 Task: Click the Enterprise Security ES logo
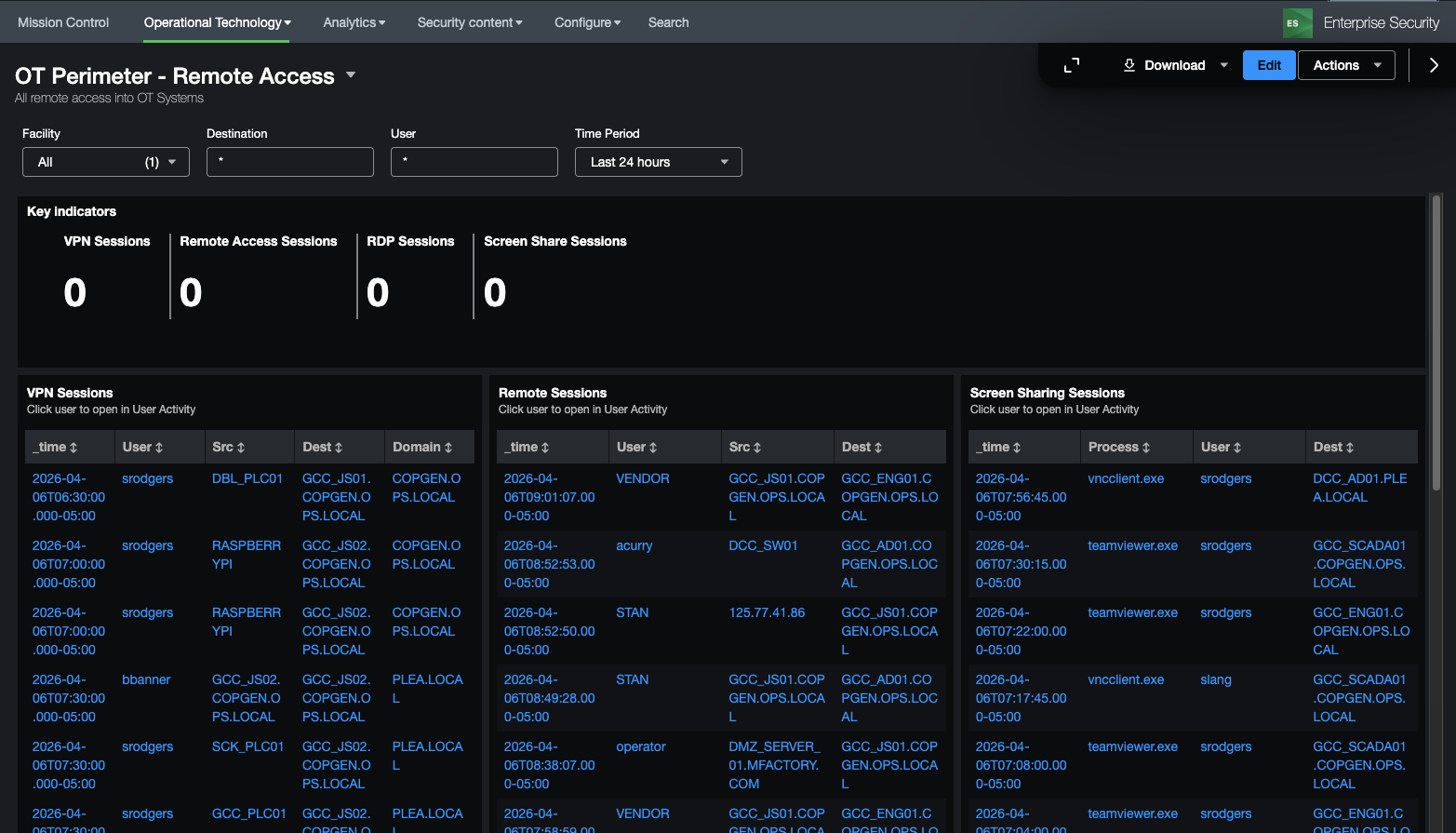[1297, 22]
